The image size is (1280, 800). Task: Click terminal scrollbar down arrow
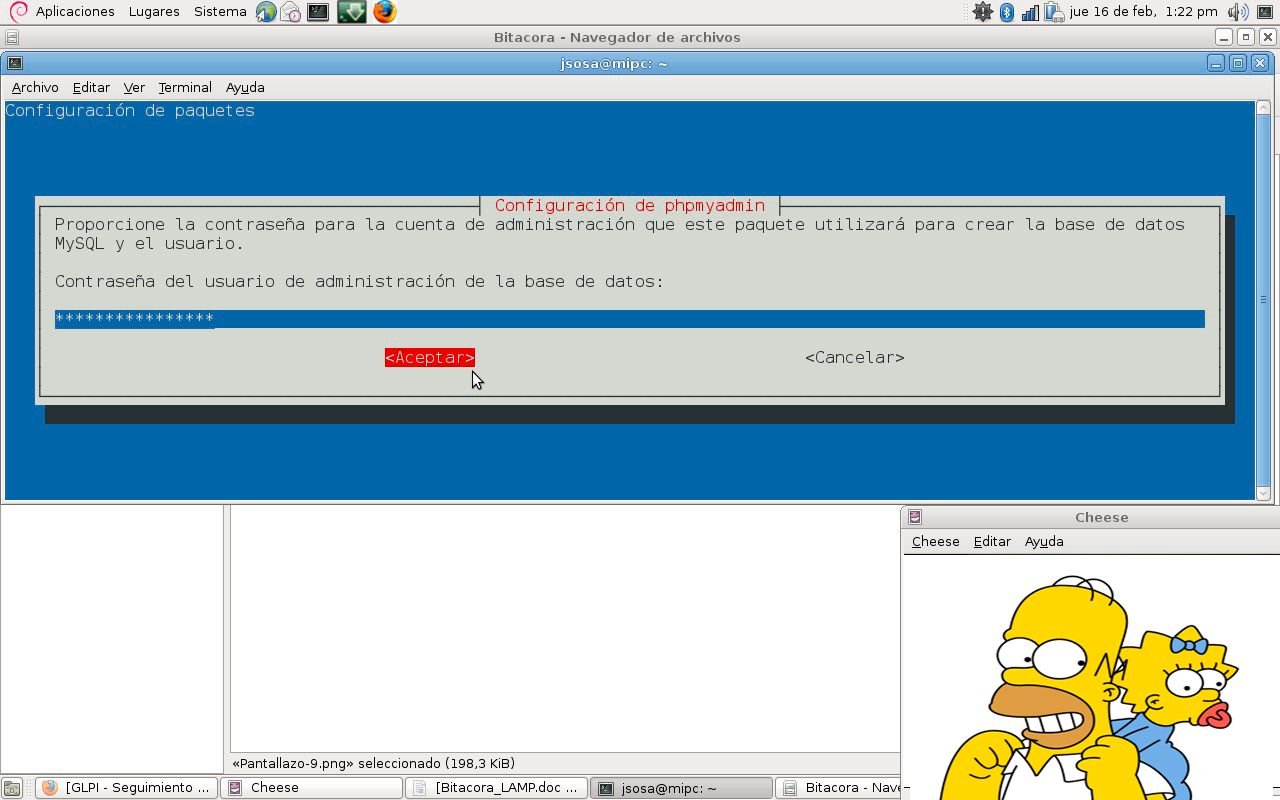[x=1264, y=492]
